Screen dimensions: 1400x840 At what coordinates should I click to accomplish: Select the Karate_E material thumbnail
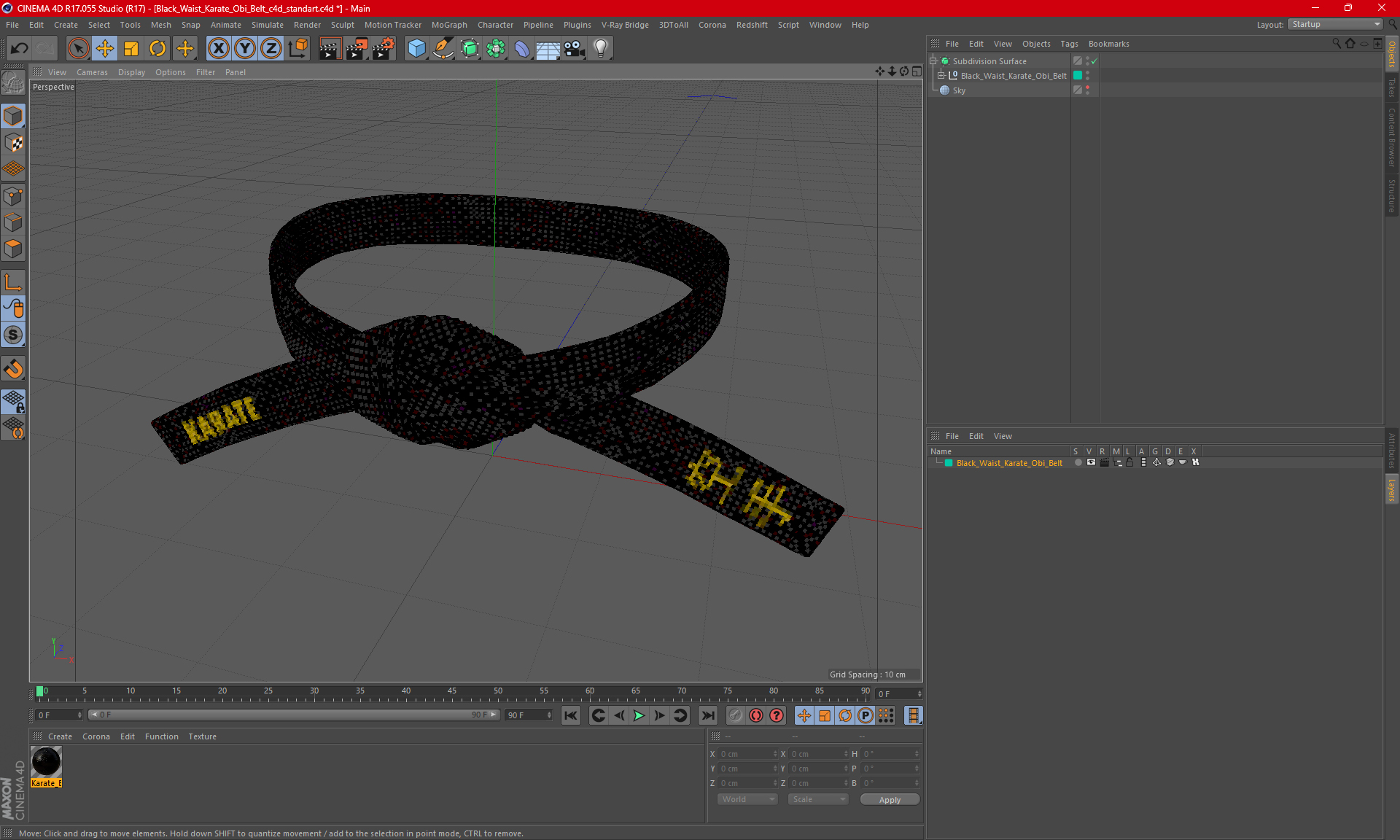click(46, 763)
